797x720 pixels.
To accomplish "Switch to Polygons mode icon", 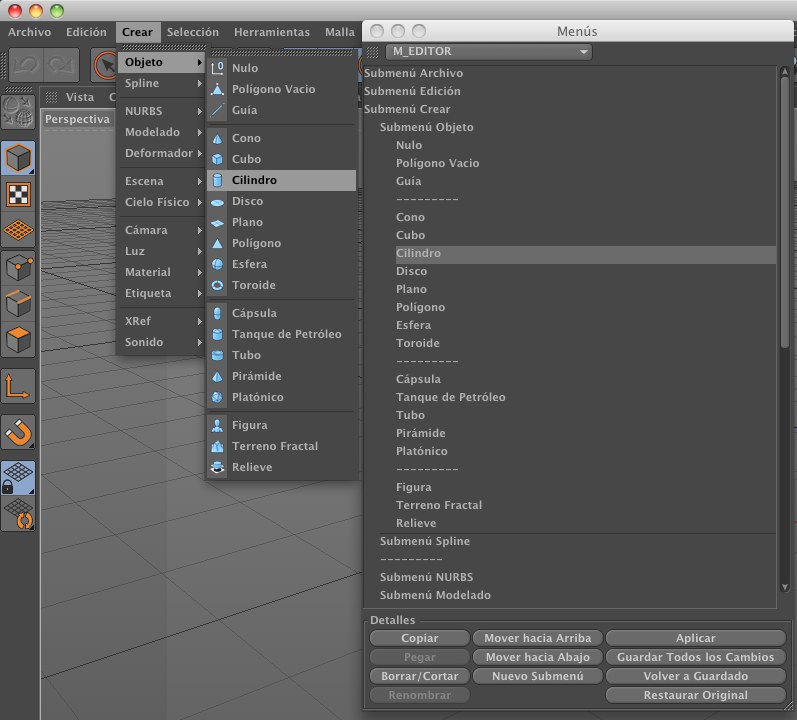I will click(x=19, y=340).
